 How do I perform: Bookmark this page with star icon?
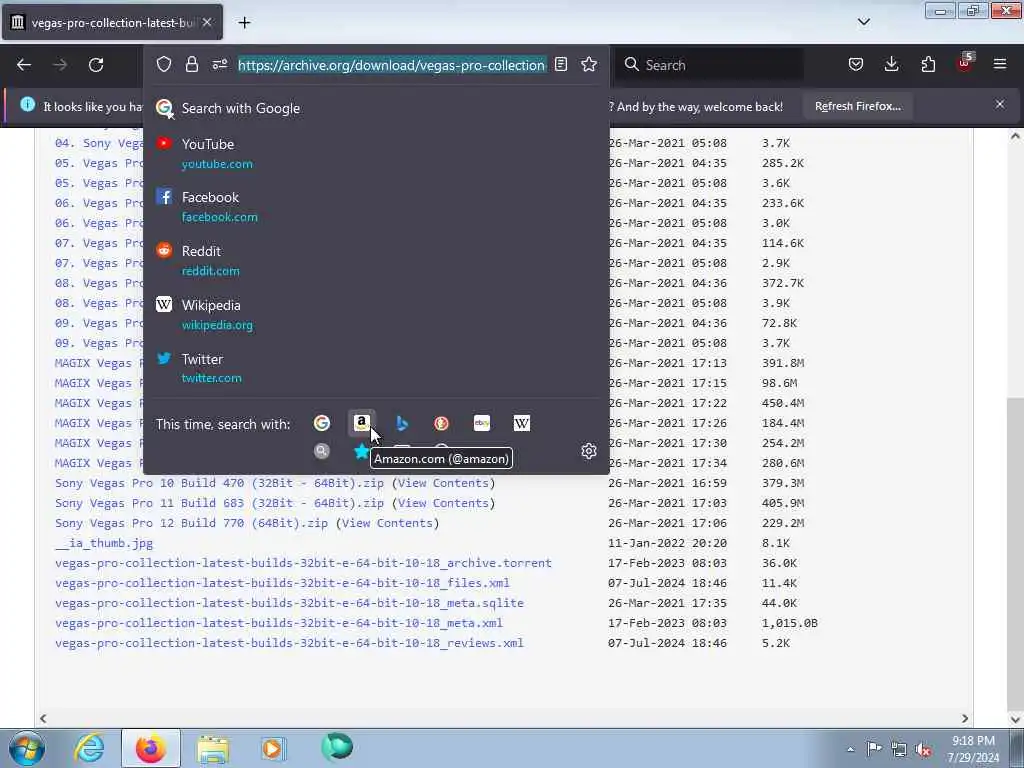[589, 64]
